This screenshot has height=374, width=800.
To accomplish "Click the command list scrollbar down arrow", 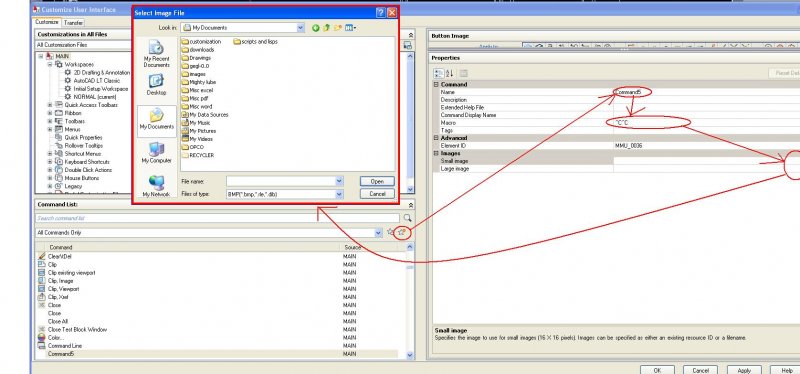I will coord(410,355).
